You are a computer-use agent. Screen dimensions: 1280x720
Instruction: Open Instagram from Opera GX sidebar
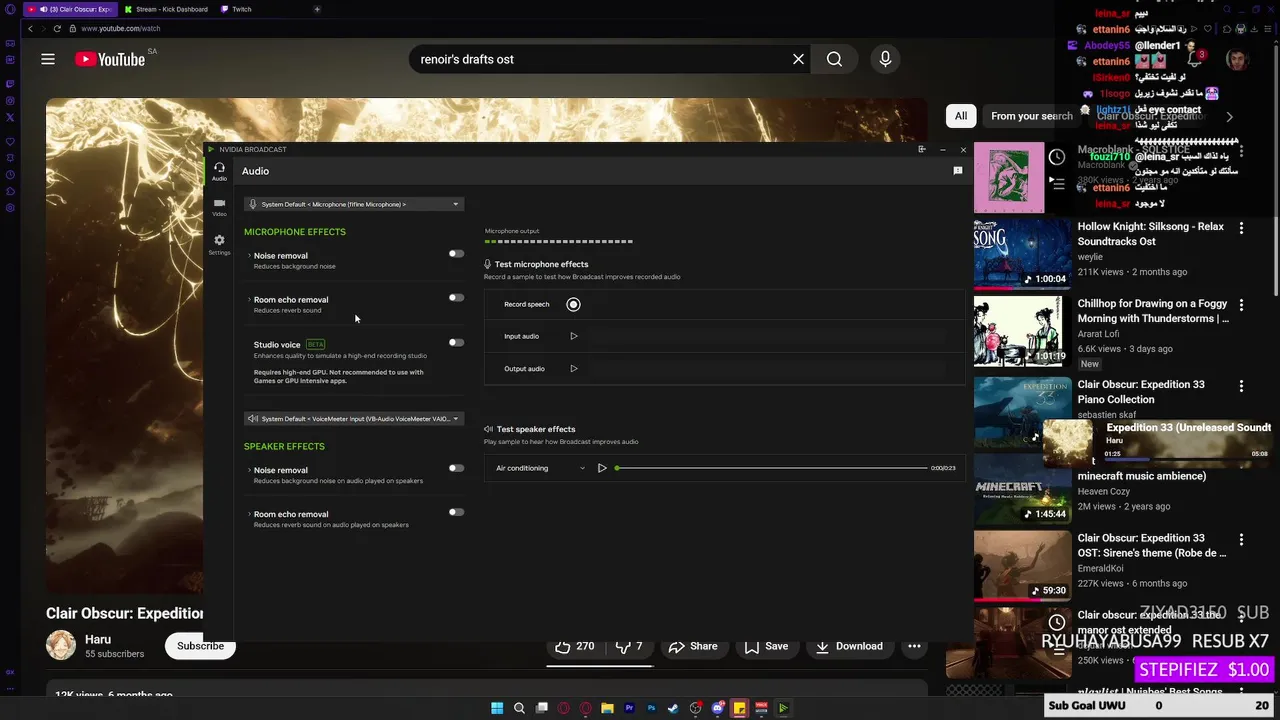[x=10, y=100]
